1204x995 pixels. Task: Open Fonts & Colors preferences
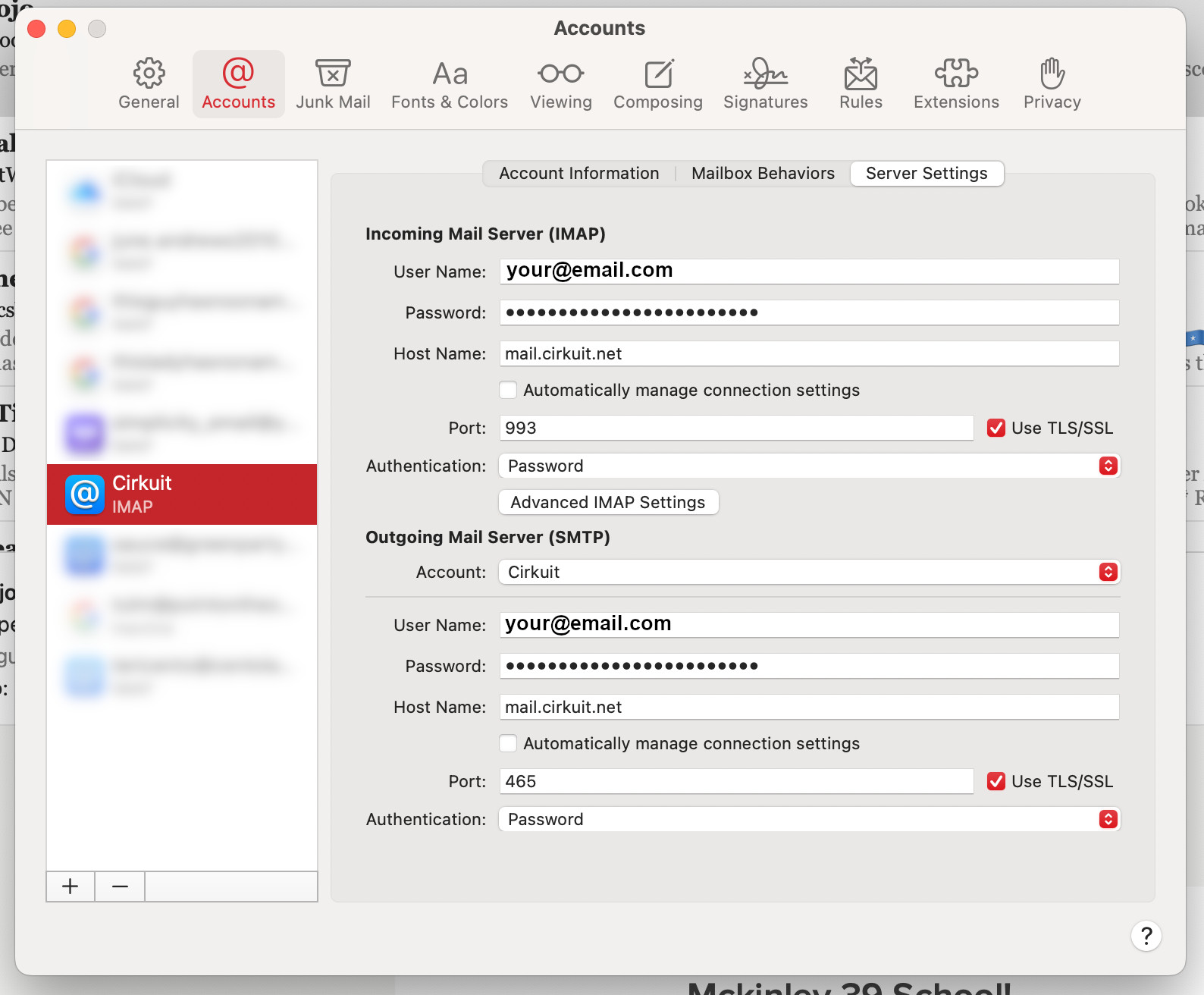point(450,83)
